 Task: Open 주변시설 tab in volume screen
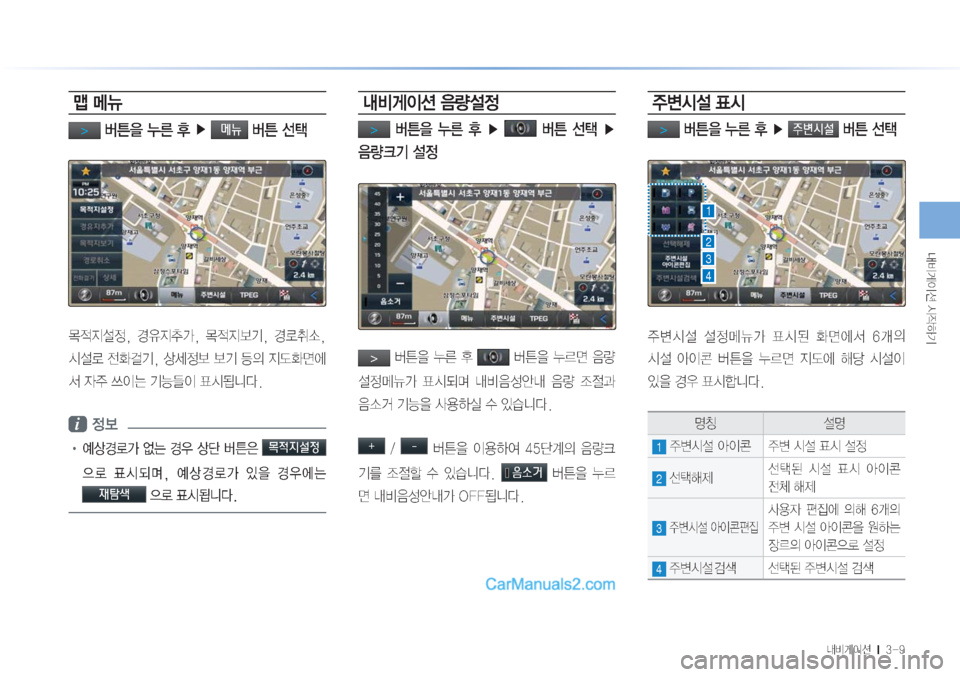click(x=503, y=318)
